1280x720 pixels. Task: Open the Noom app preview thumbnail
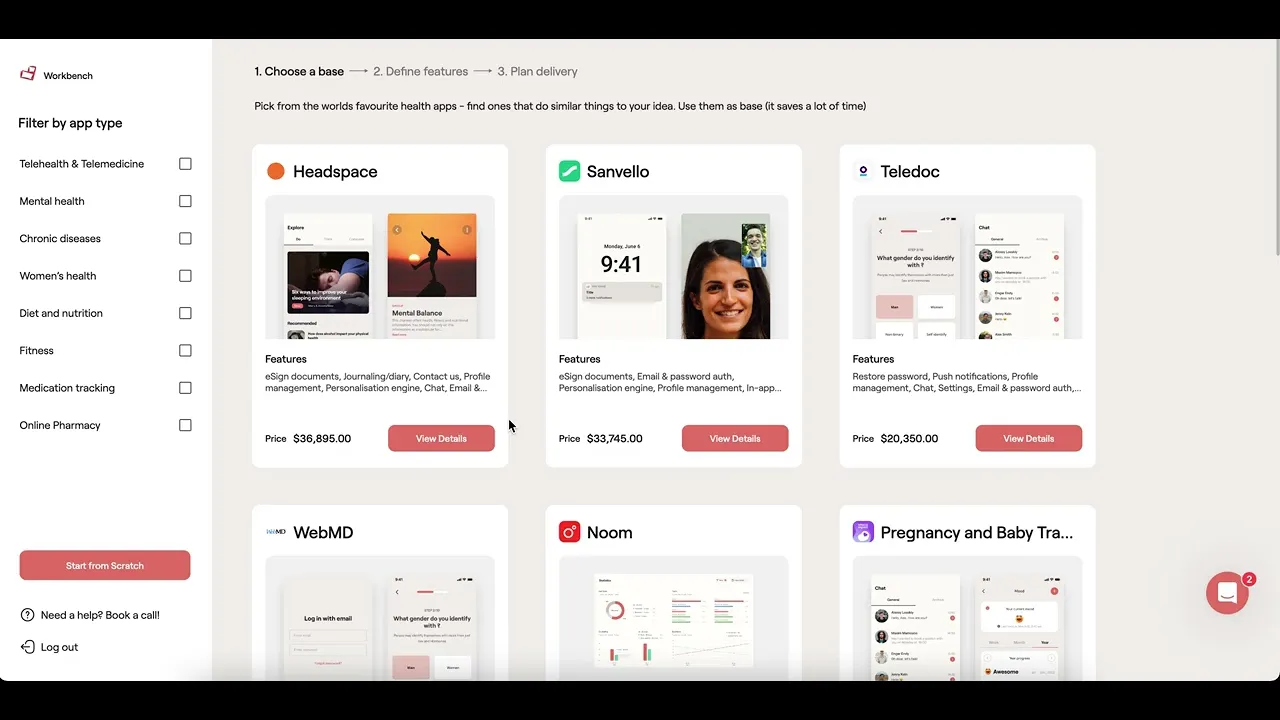pos(674,618)
